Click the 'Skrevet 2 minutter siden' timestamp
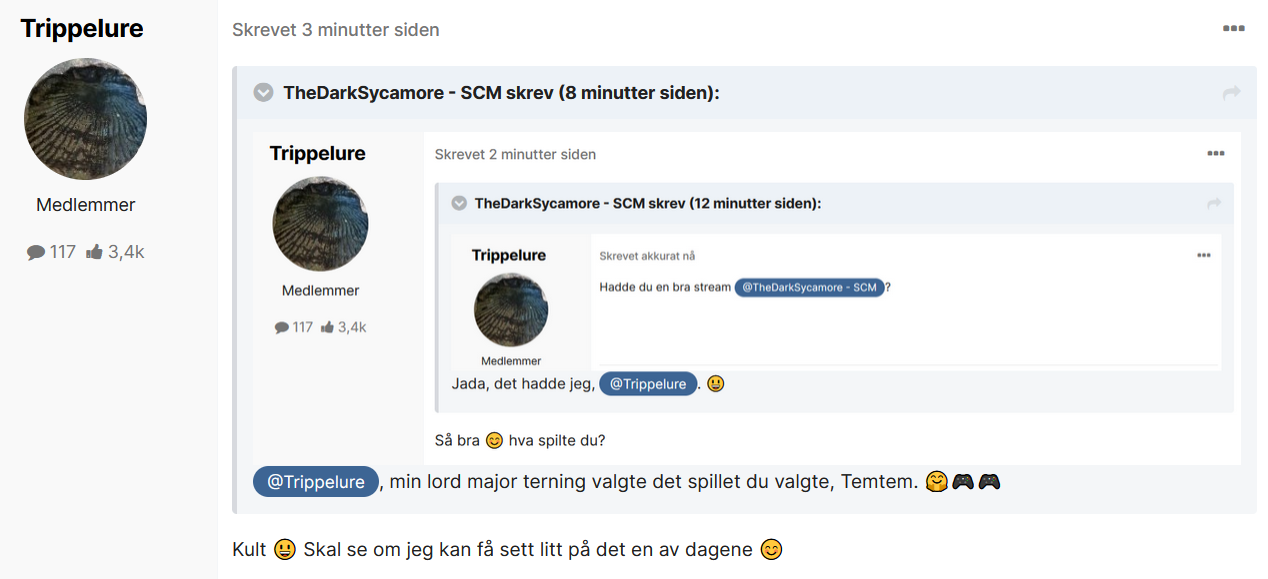The height and width of the screenshot is (579, 1268). pyautogui.click(x=516, y=155)
